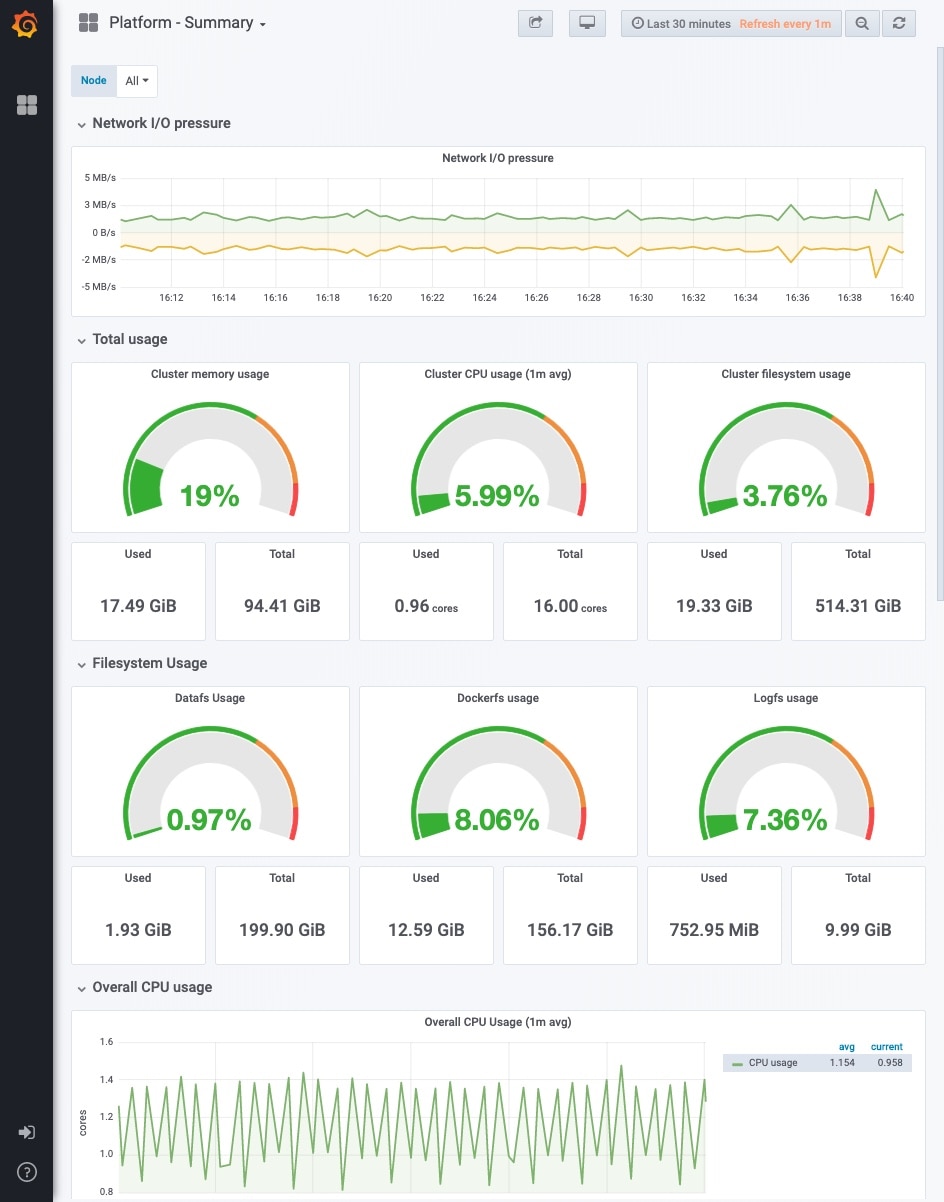
Task: Click the Cluster memory usage panel title
Action: tap(210, 374)
